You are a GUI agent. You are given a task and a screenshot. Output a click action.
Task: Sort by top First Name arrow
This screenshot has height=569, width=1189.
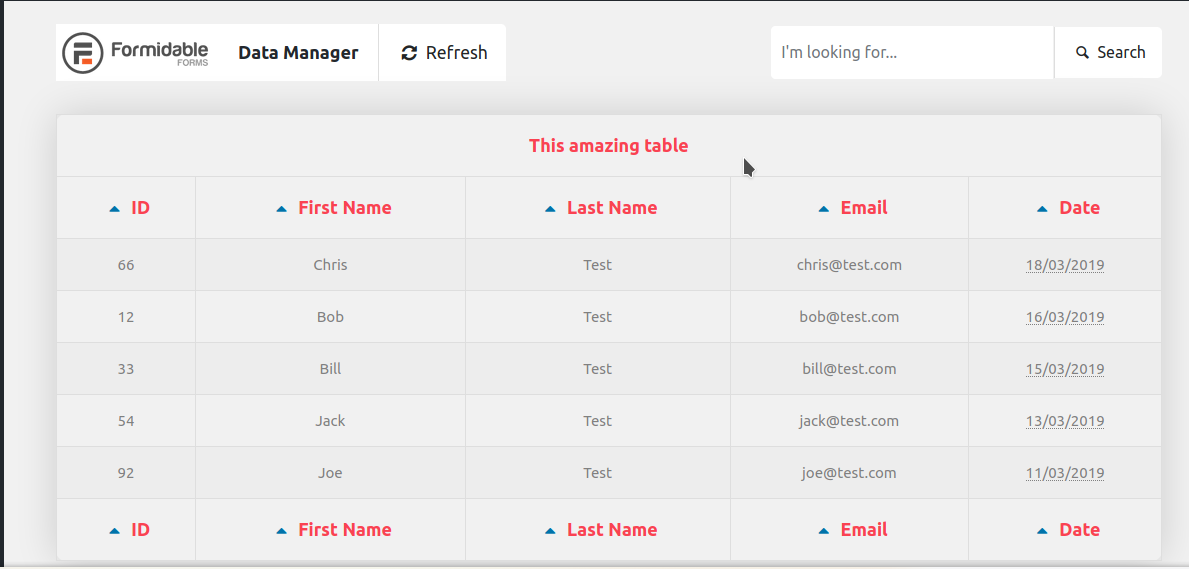click(x=281, y=209)
